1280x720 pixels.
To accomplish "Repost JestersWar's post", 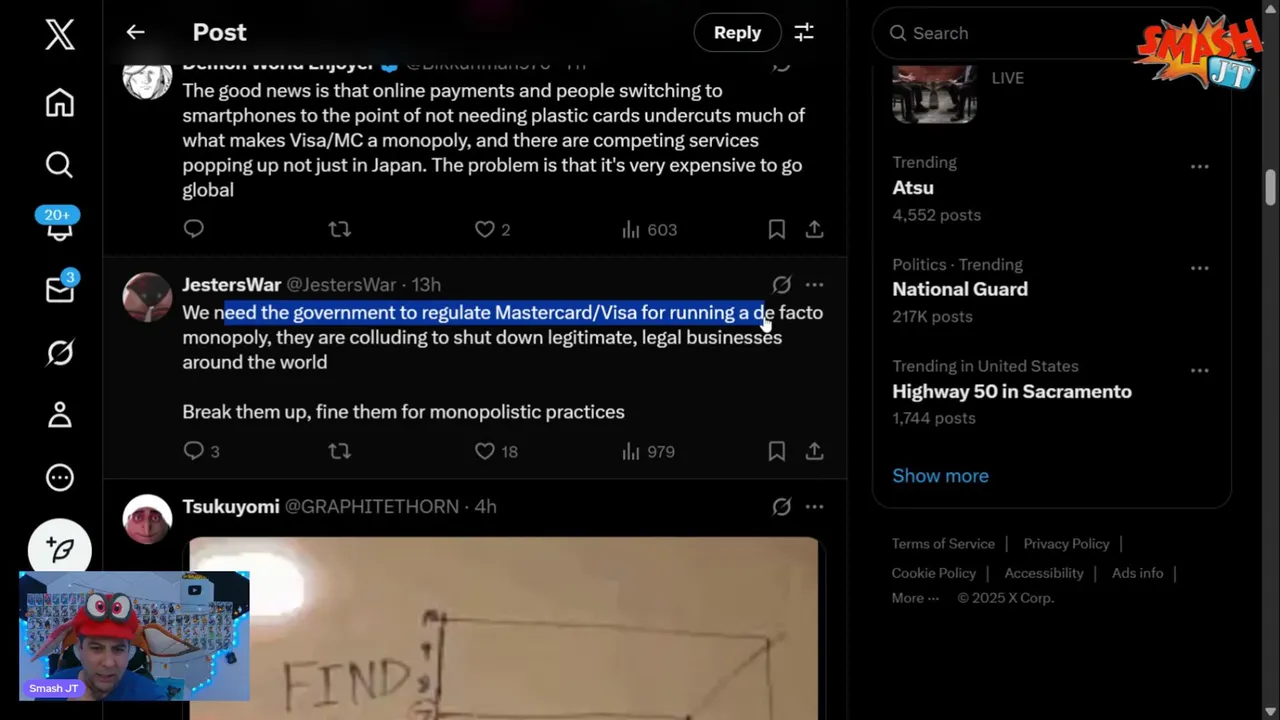I will 340,452.
